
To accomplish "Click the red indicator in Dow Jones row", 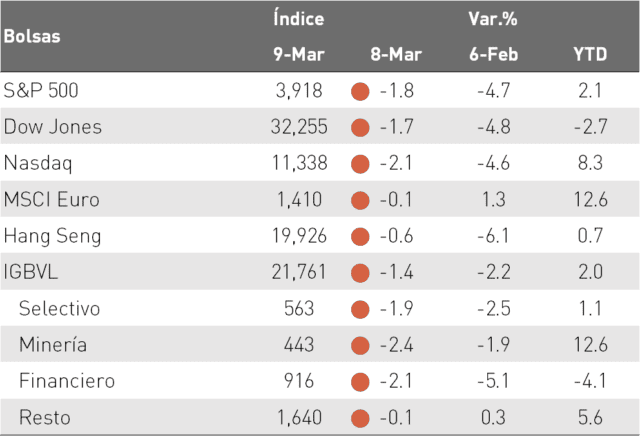I will coord(360,128).
